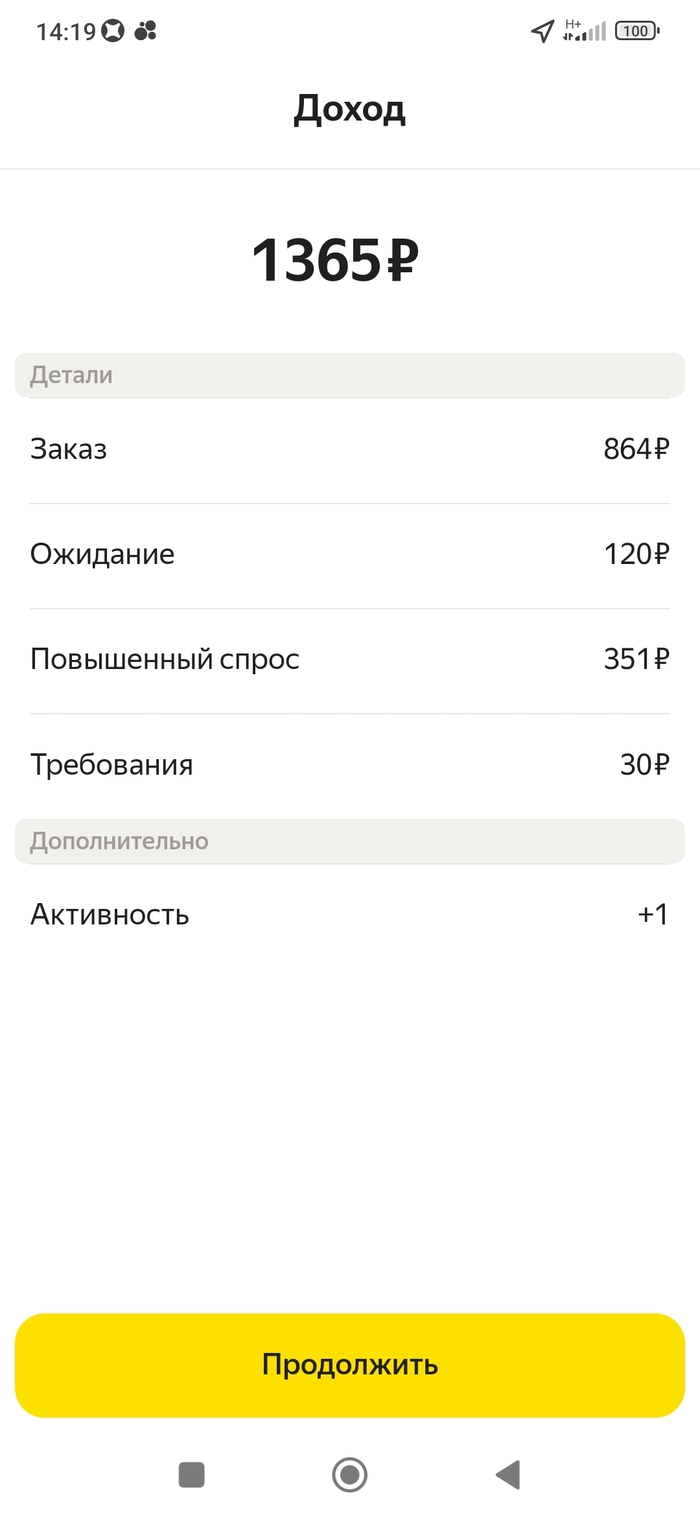Tap the 1365₽ total income amount

click(x=334, y=260)
